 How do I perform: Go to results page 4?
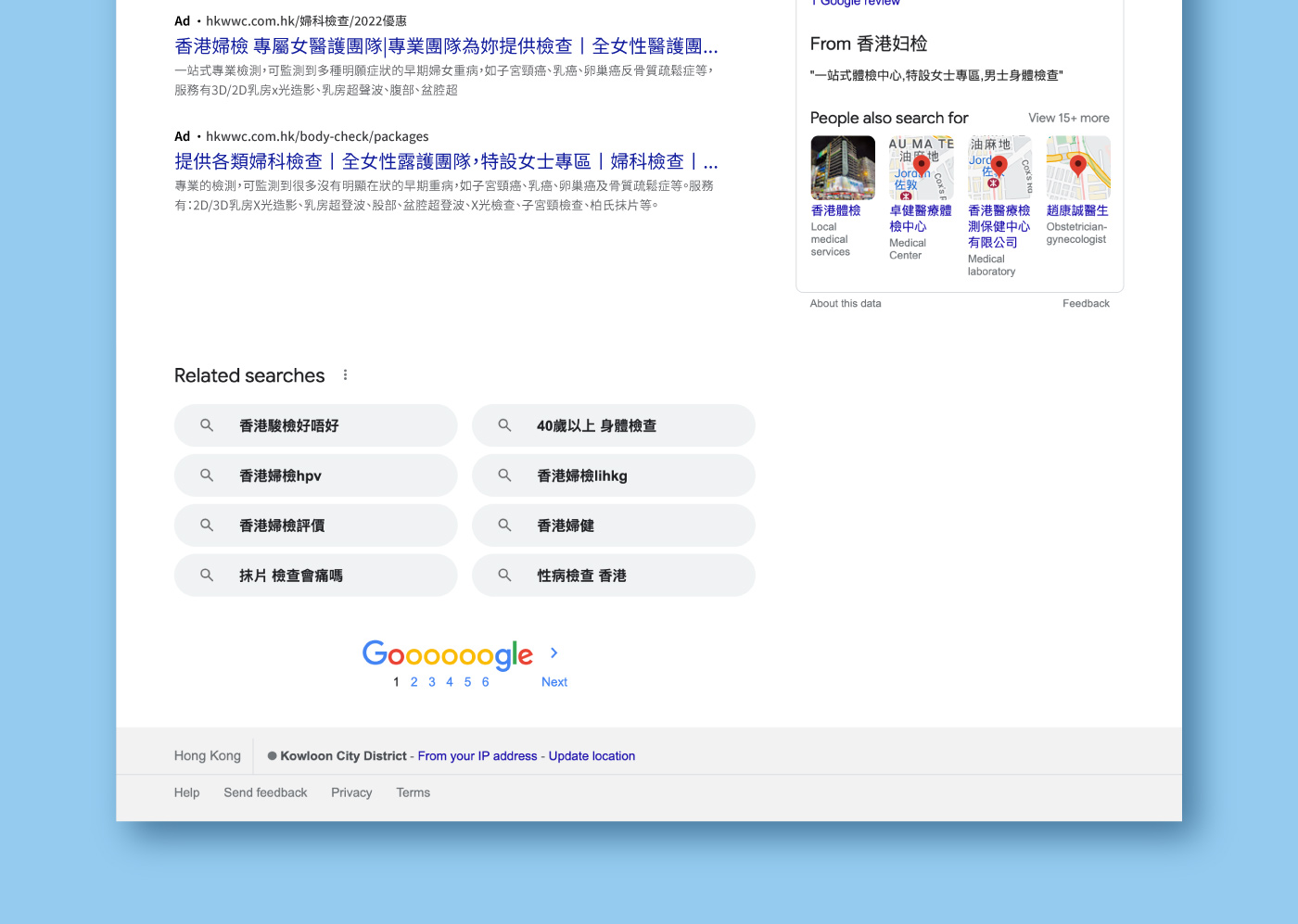pos(450,682)
